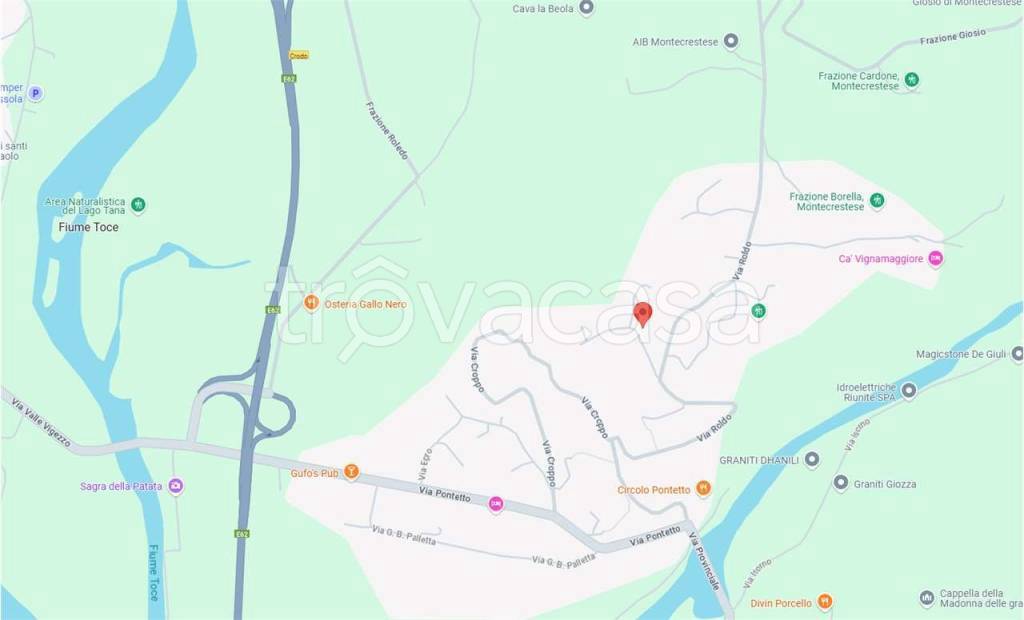Screen dimensions: 1024x620
Task: Click the Cappella della Madonna museum icon
Action: [927, 597]
